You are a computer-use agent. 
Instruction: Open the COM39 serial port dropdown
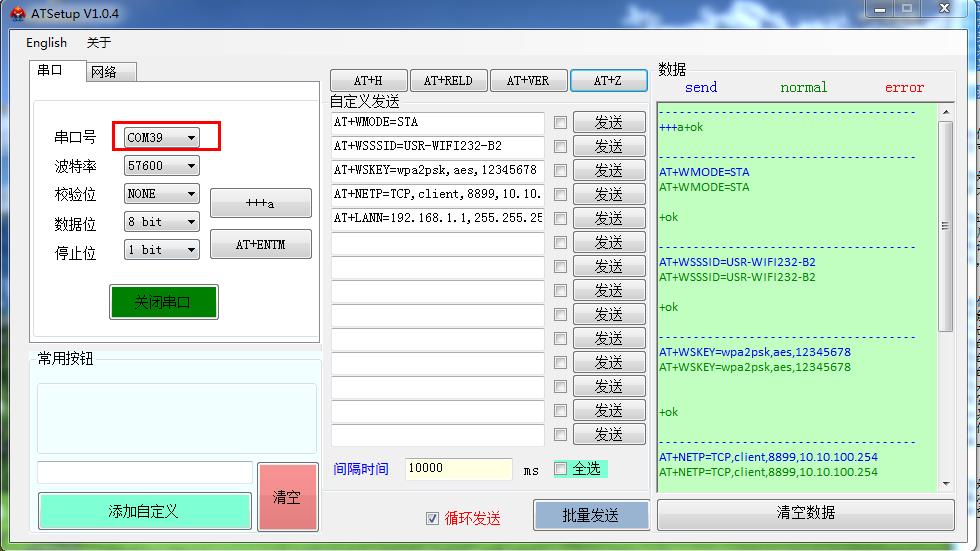coord(161,137)
